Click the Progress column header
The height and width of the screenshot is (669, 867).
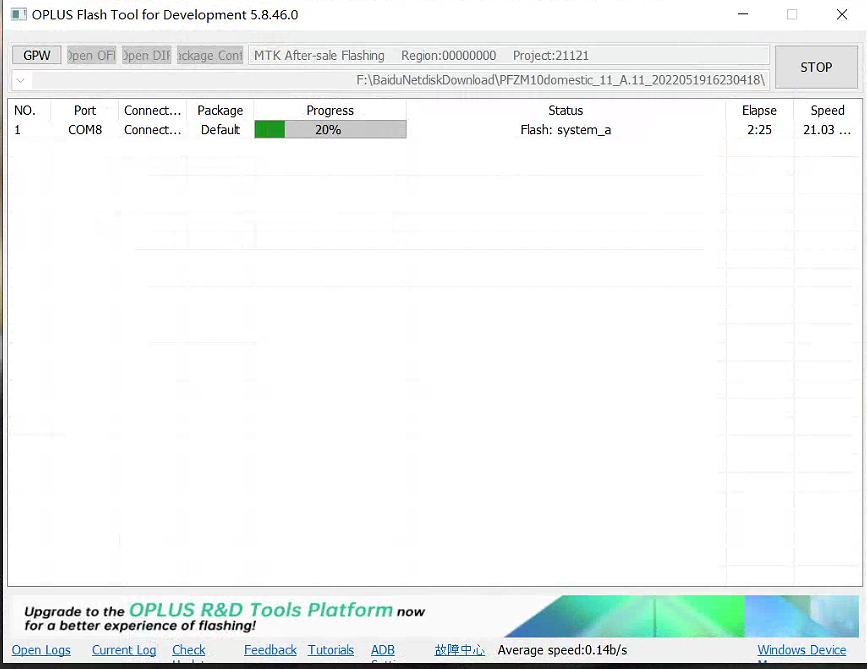pyautogui.click(x=330, y=111)
